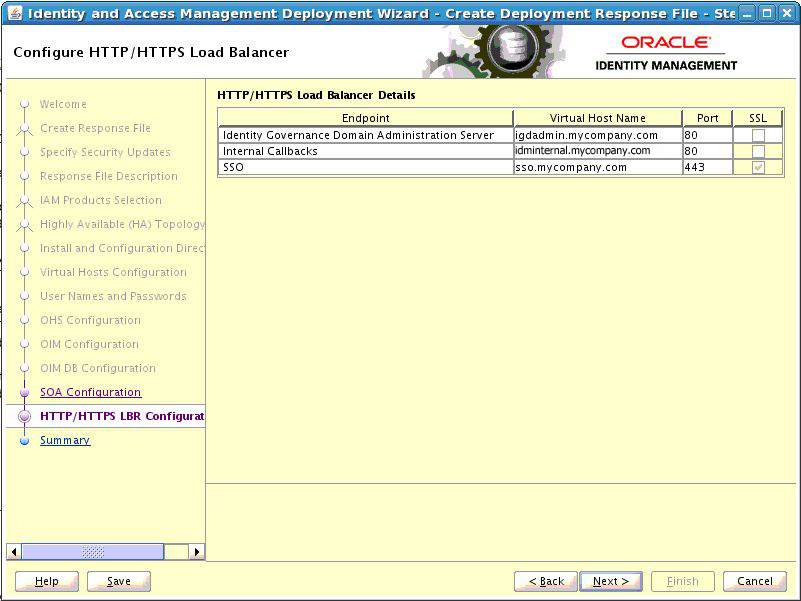The image size is (801, 601).
Task: Go back with the Back button
Action: pos(546,581)
